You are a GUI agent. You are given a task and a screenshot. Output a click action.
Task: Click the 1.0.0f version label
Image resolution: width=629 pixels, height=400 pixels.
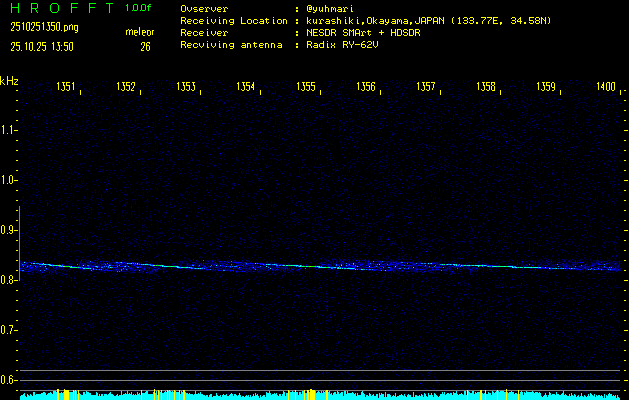[140, 8]
